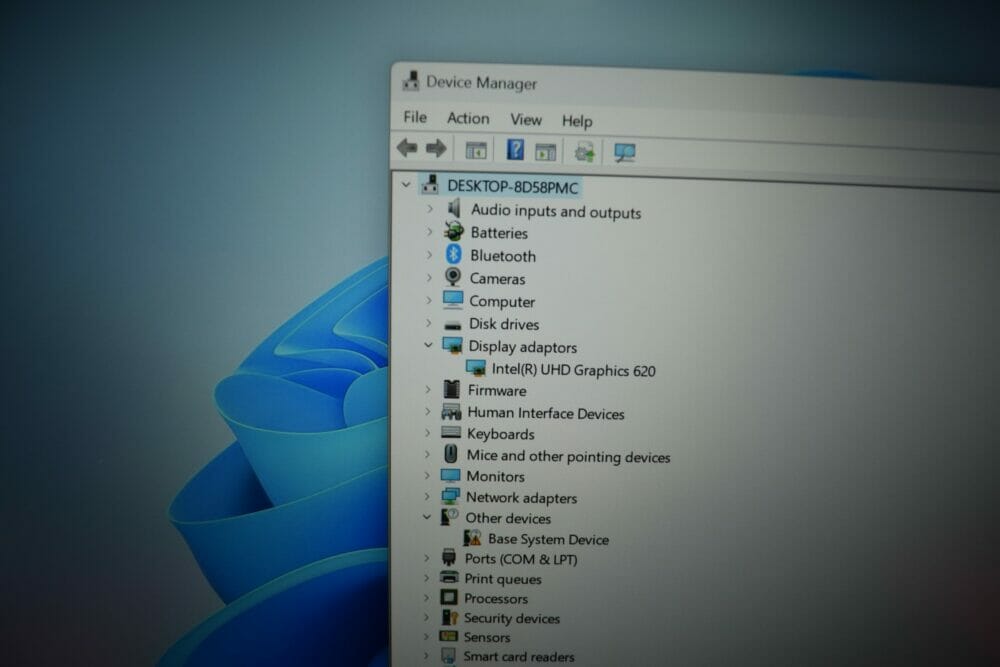This screenshot has height=667, width=1000.
Task: Click the Back arrow toolbar icon
Action: [407, 148]
